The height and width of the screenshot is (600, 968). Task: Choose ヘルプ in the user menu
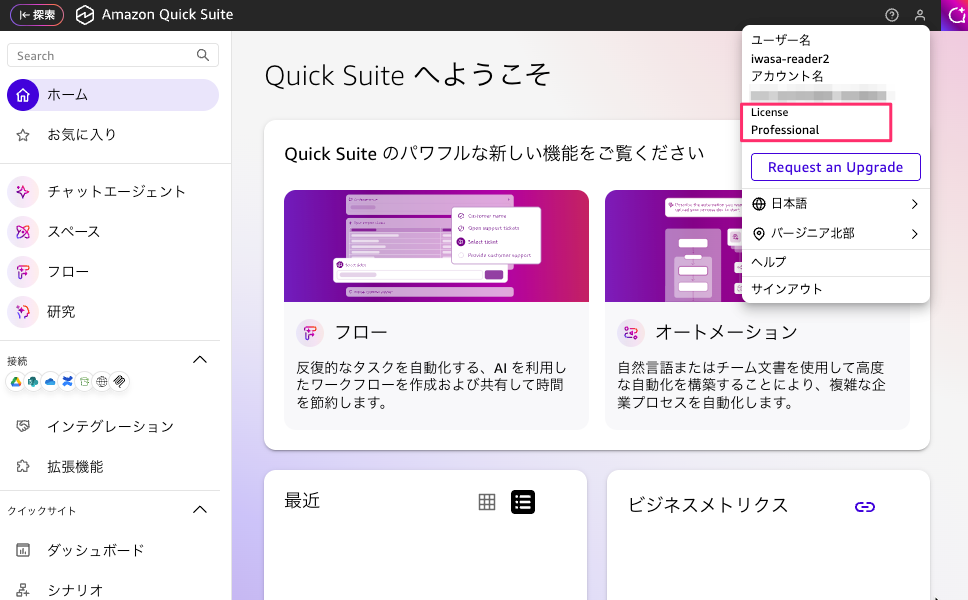tap(769, 262)
